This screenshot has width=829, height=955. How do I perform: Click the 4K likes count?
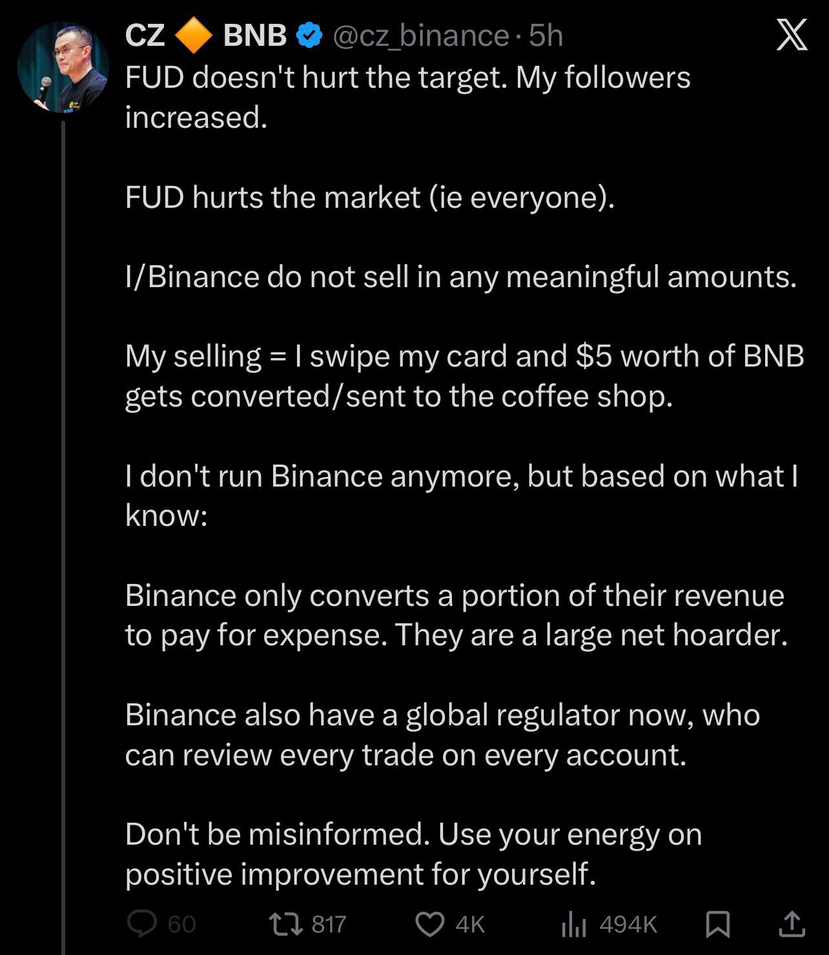[470, 925]
